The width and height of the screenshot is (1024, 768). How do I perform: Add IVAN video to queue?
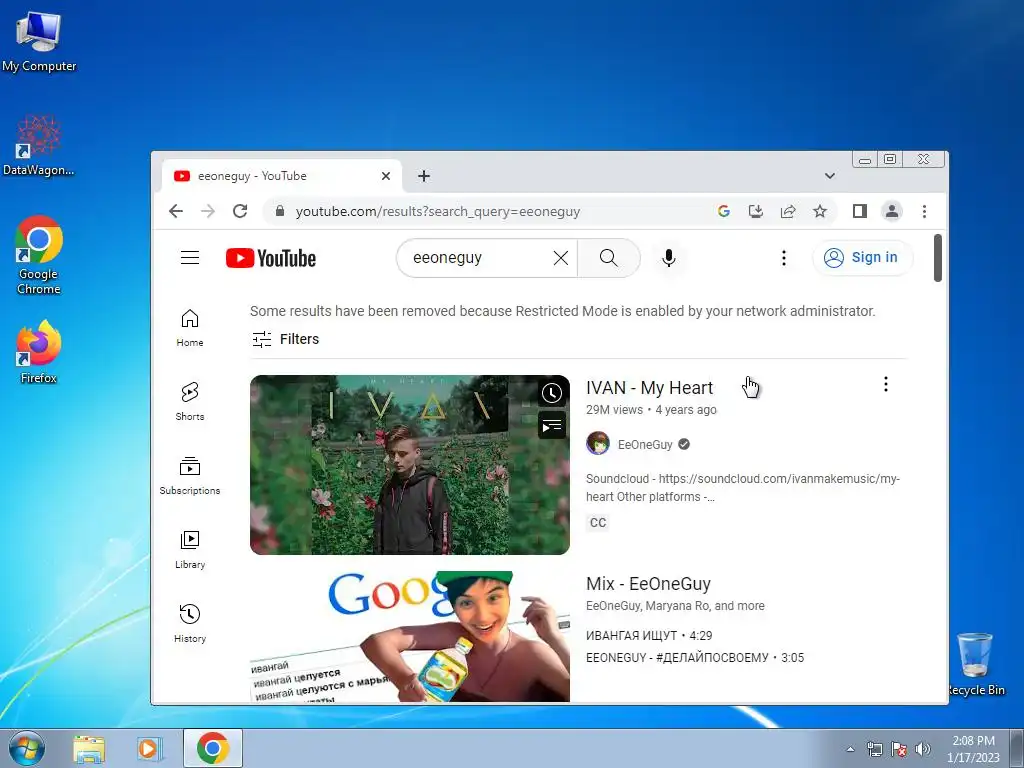click(x=552, y=426)
